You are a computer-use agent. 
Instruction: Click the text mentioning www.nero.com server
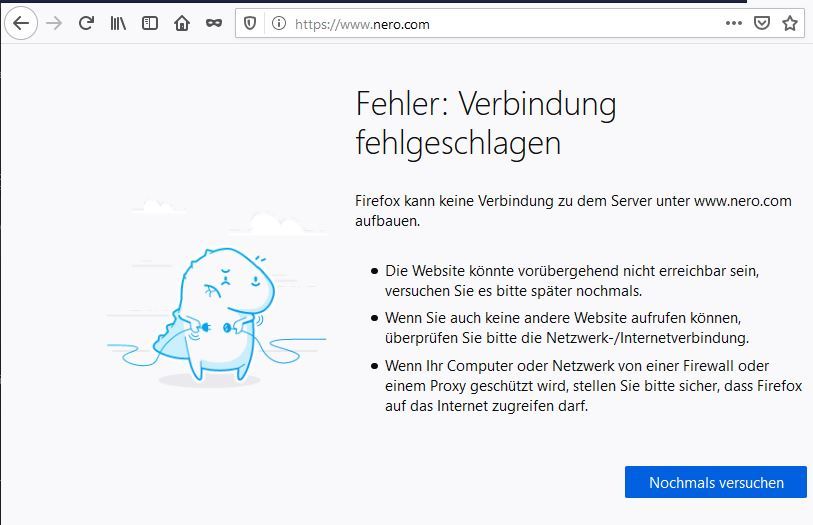coord(573,211)
